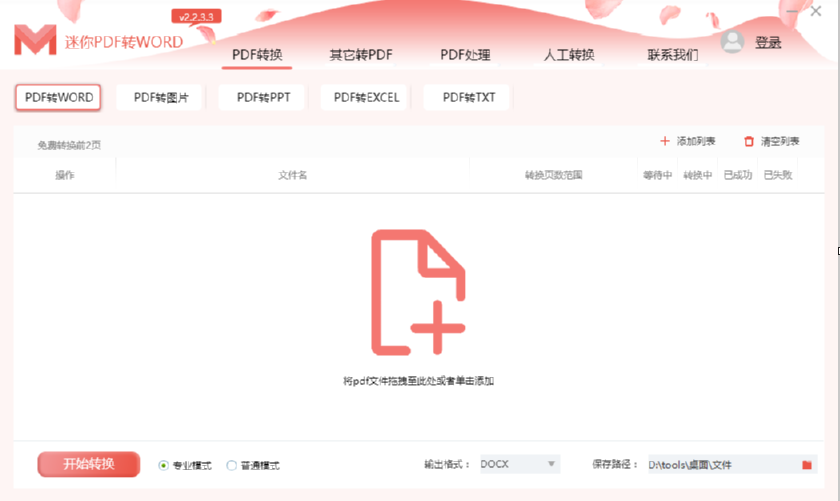Viewport: 840px width, 501px height.
Task: Click the v2.2.3.3 version badge
Action: tap(196, 17)
